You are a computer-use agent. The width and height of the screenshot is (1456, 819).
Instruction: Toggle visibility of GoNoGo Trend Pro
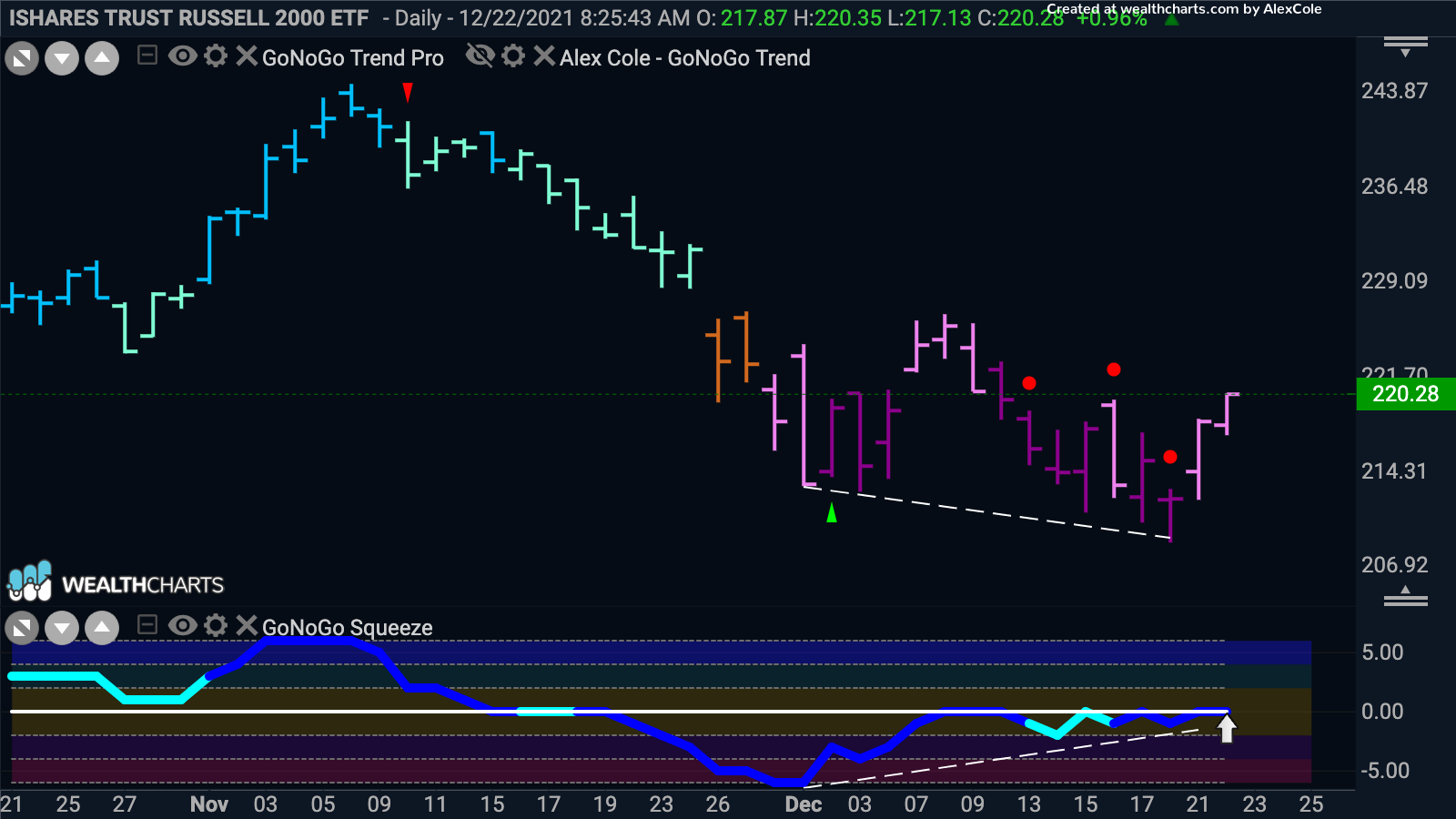(x=183, y=56)
